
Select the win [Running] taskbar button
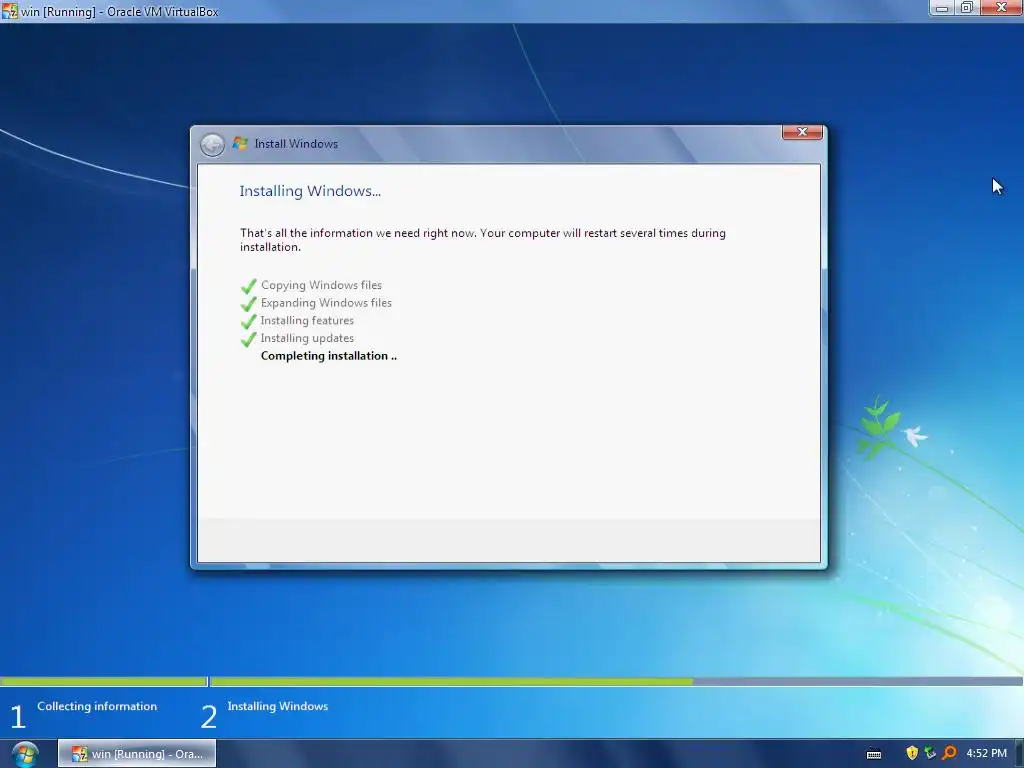pos(137,754)
